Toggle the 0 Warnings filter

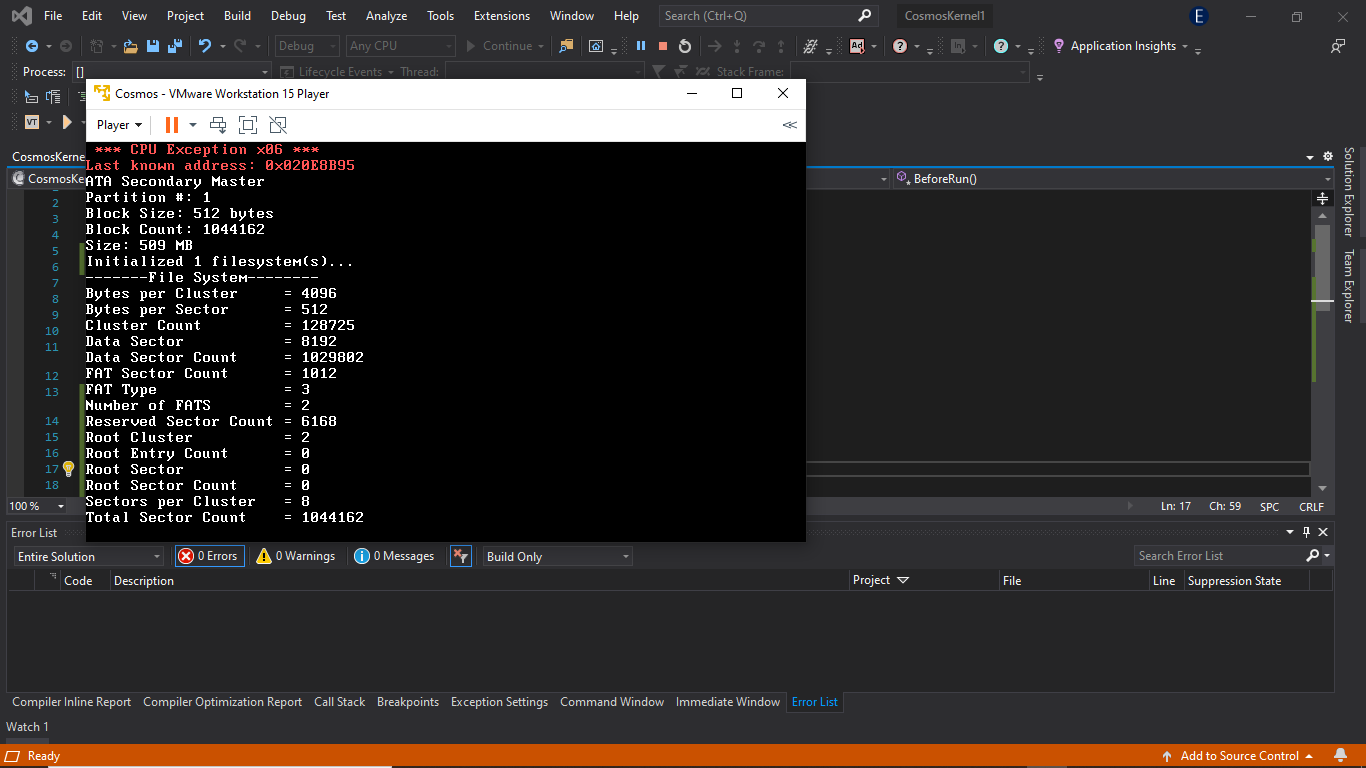coord(294,555)
